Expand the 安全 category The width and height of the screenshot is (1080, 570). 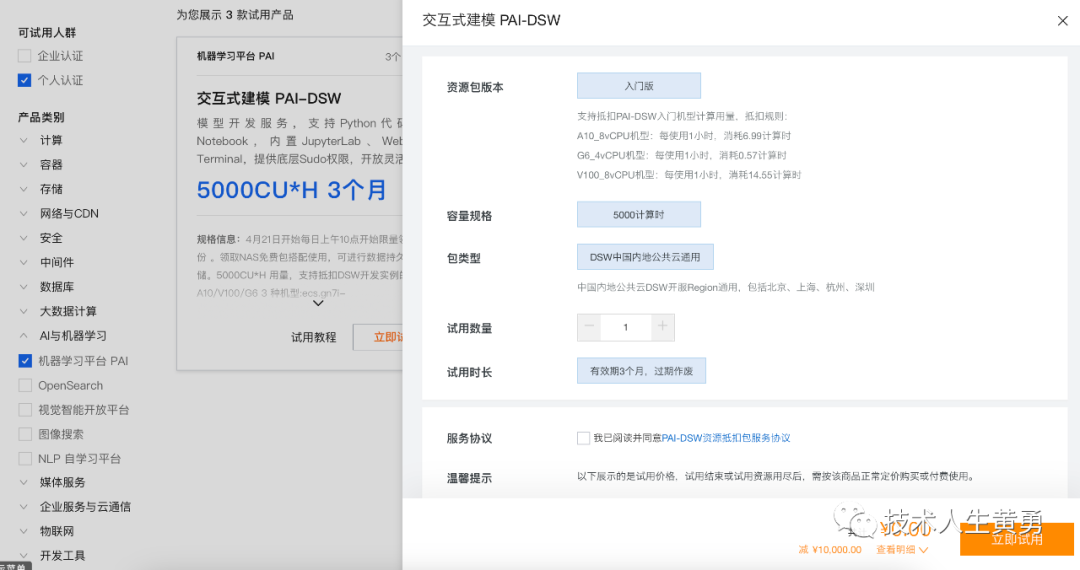[x=23, y=238]
